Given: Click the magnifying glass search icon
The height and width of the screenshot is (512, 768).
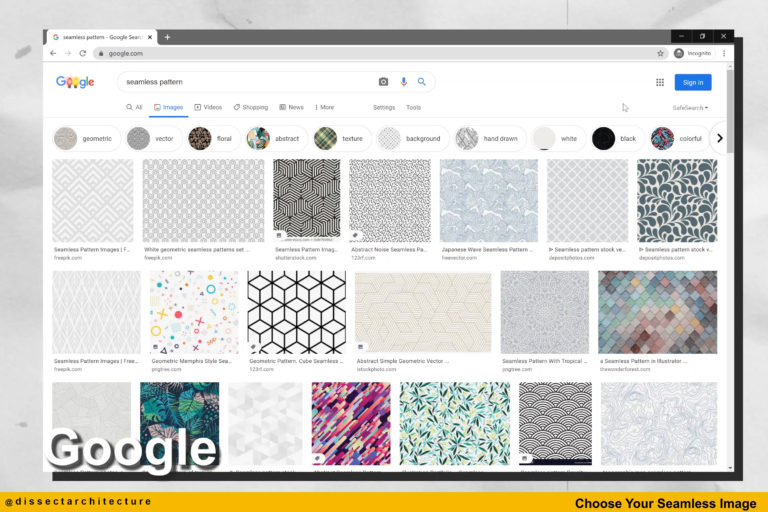Looking at the screenshot, I should [x=422, y=82].
